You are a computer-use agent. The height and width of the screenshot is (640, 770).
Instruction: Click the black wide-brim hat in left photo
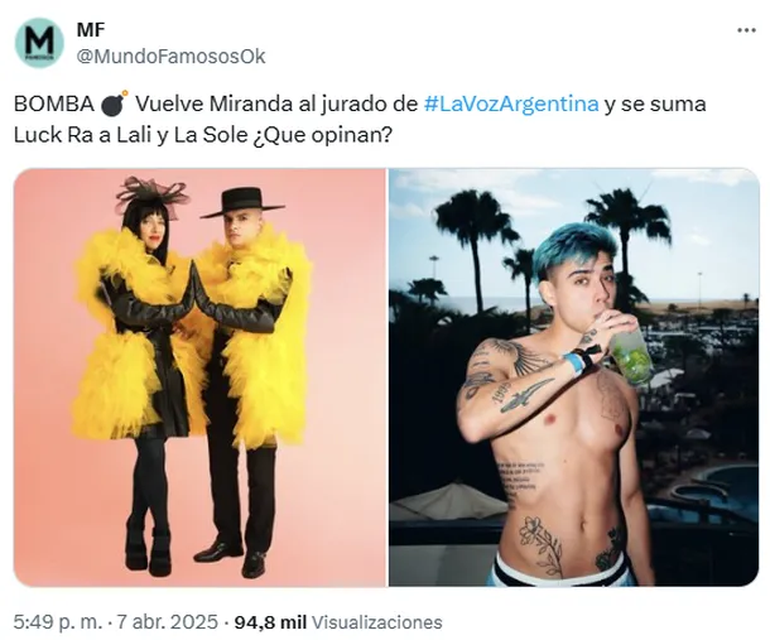[241, 203]
